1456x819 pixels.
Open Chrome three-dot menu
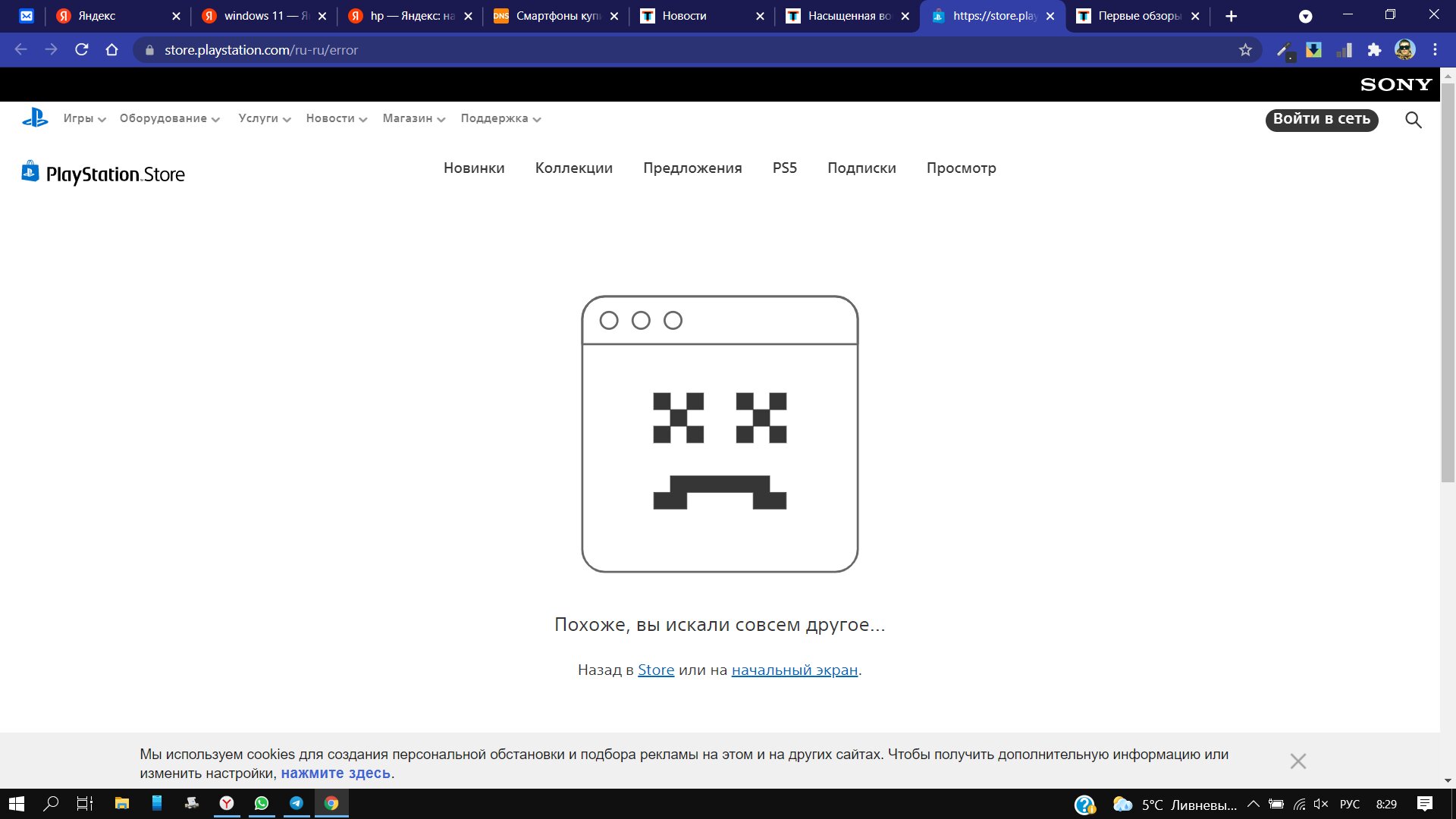[x=1435, y=50]
